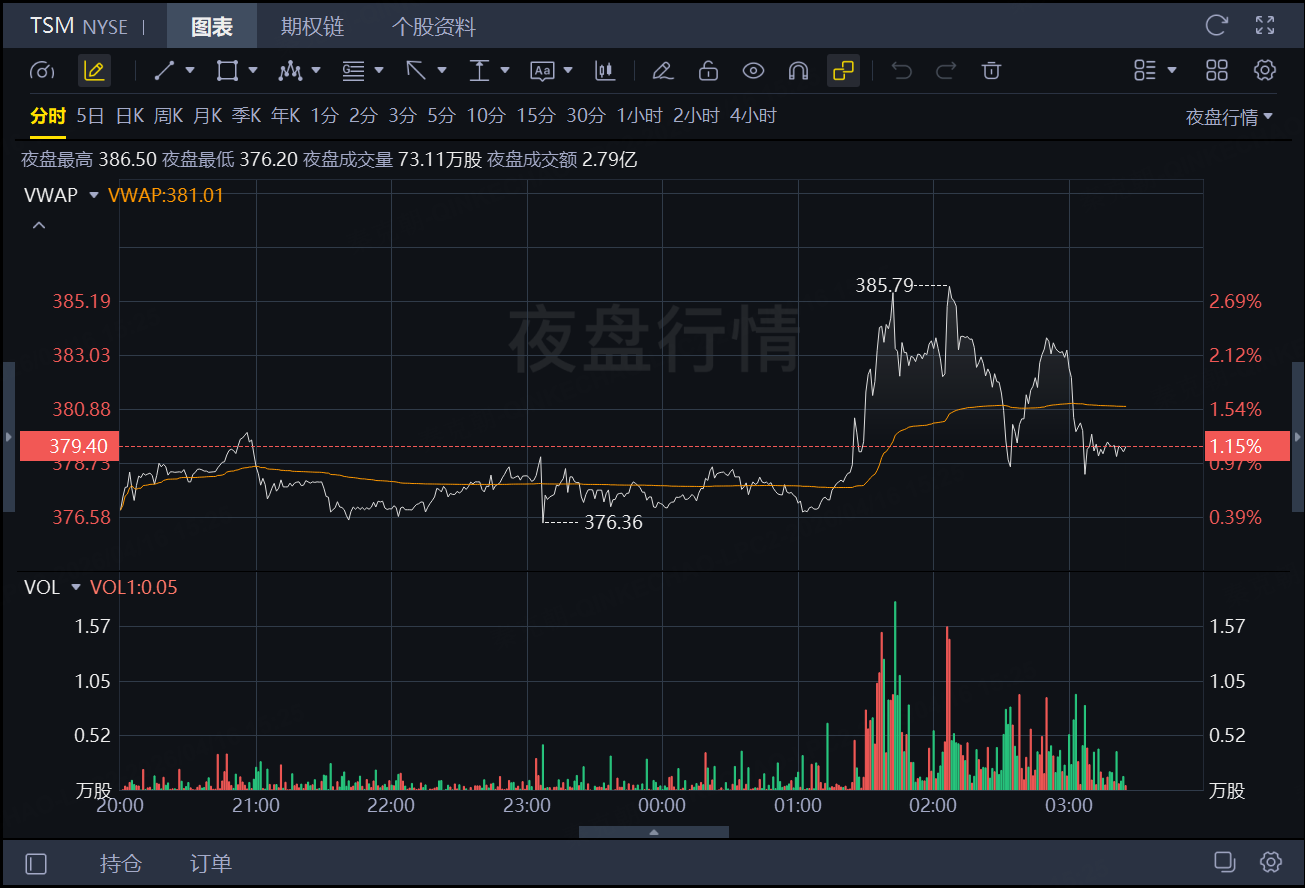Collapse the chart pane with the up chevron
Screen dimensions: 1305x888
click(39, 226)
